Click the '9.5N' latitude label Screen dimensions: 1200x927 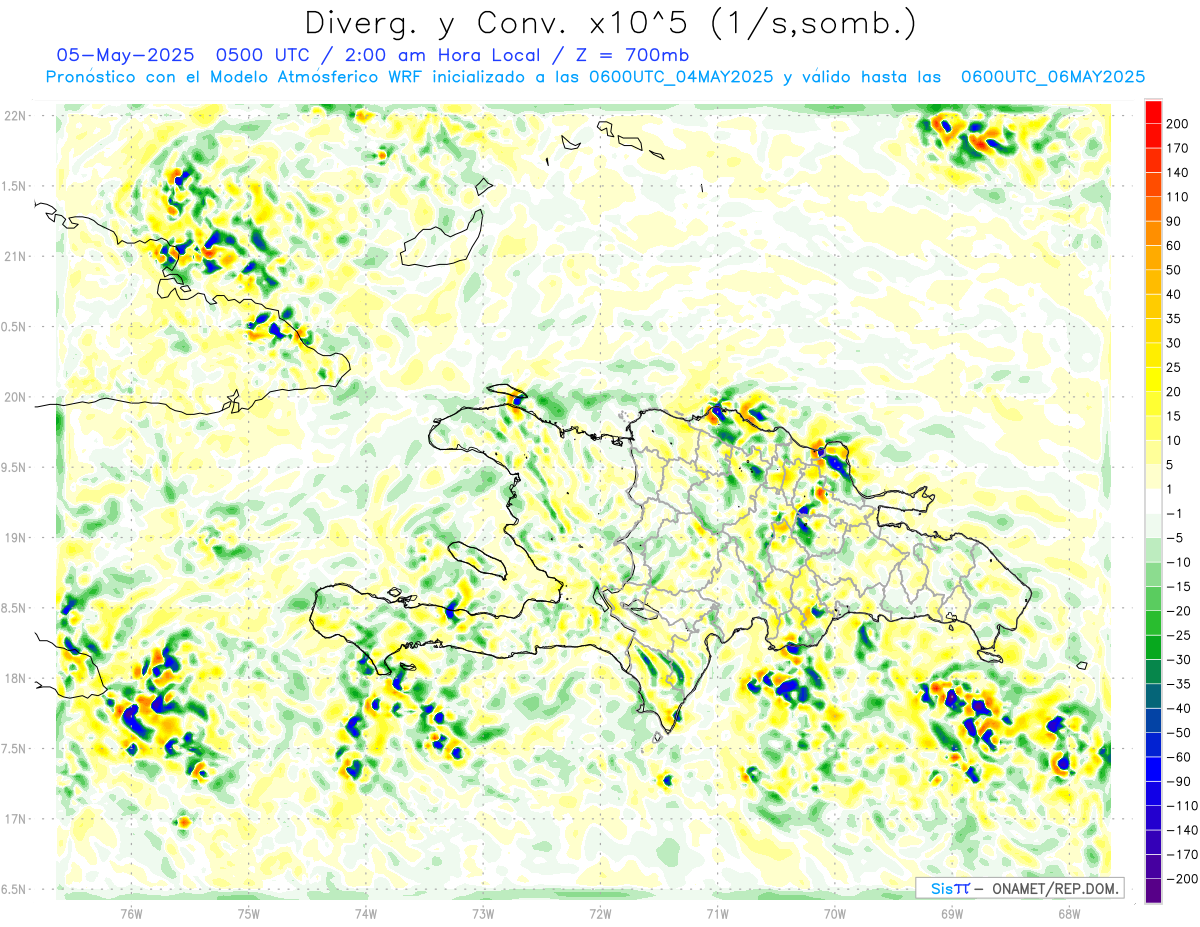click(x=13, y=467)
